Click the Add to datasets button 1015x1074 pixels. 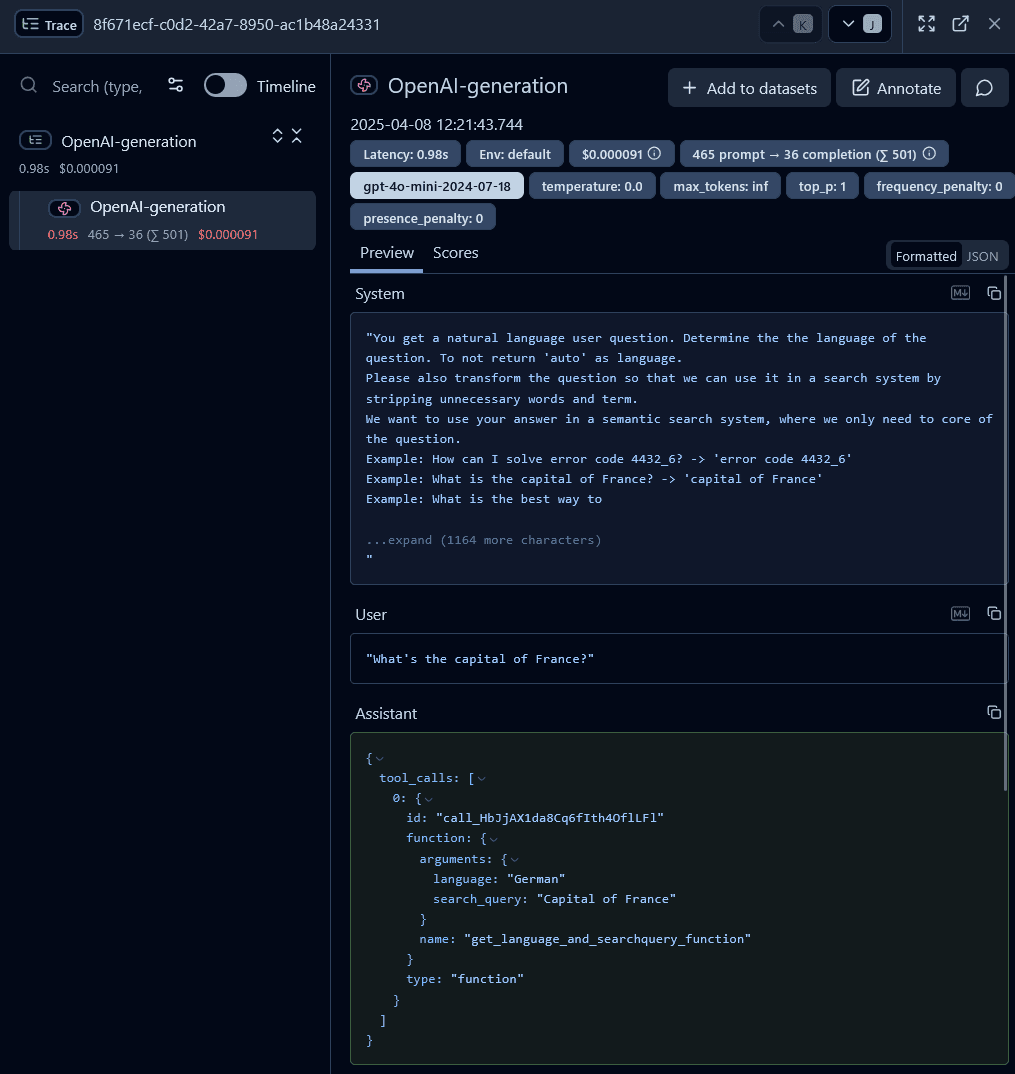pyautogui.click(x=749, y=88)
